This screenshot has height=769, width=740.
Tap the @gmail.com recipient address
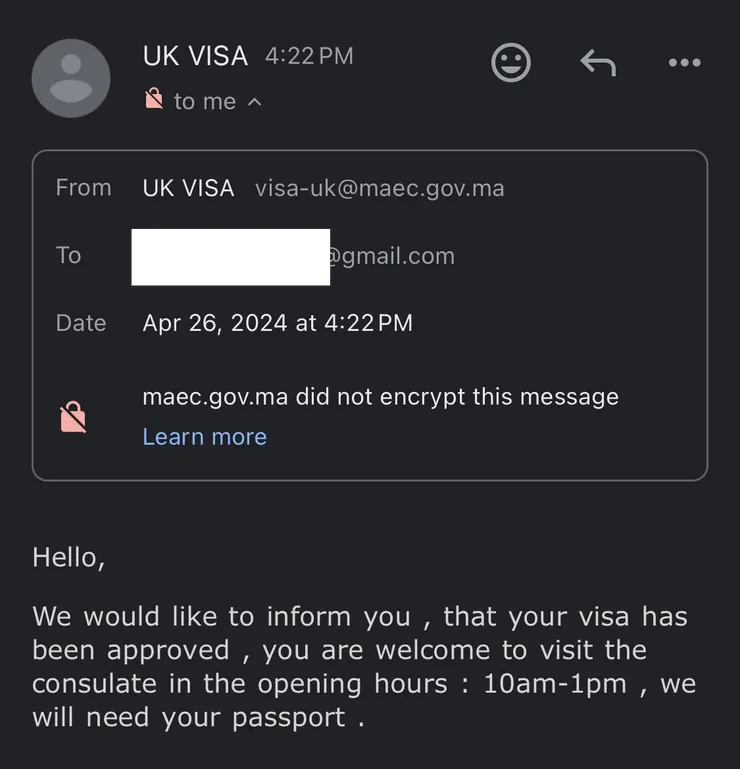pyautogui.click(x=391, y=256)
